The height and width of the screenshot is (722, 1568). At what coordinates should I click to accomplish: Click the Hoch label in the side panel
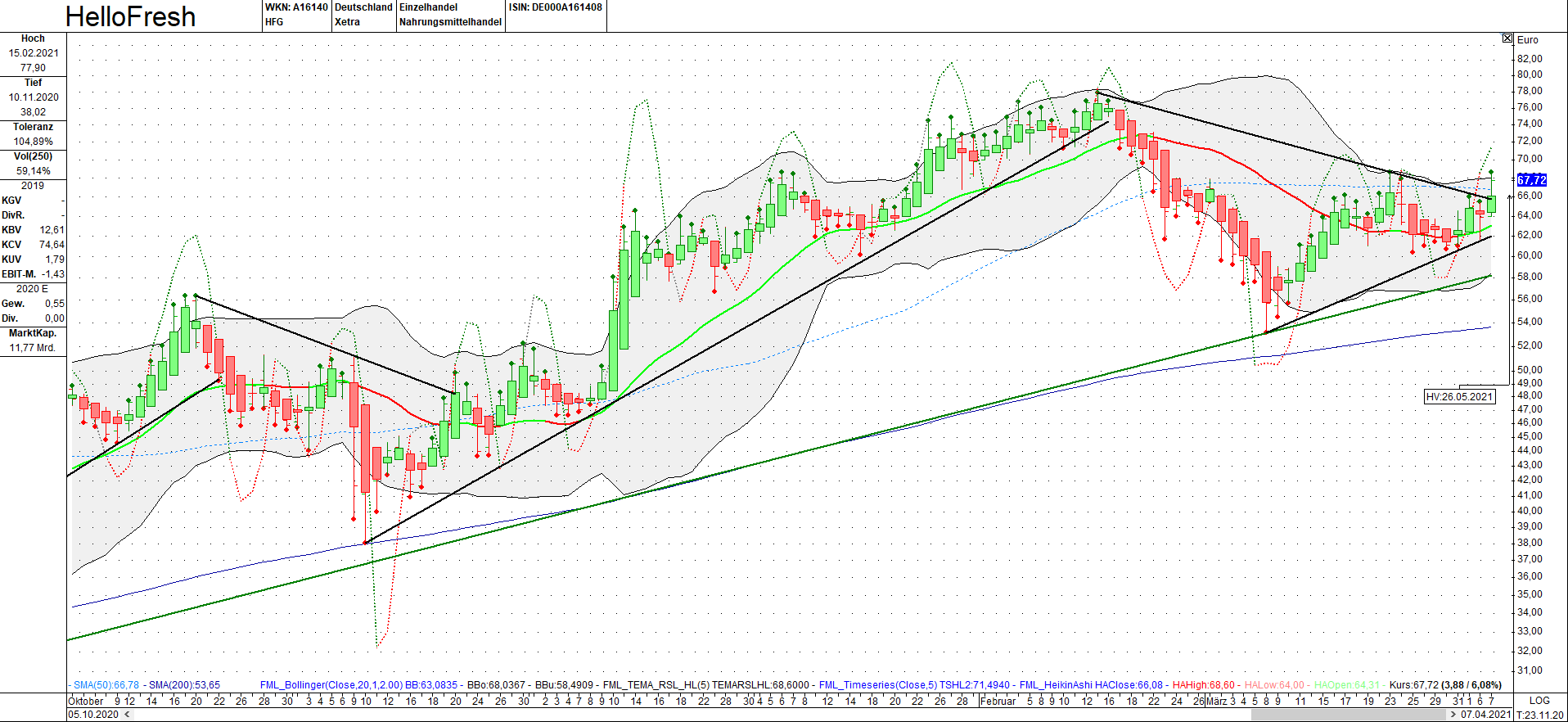point(33,38)
